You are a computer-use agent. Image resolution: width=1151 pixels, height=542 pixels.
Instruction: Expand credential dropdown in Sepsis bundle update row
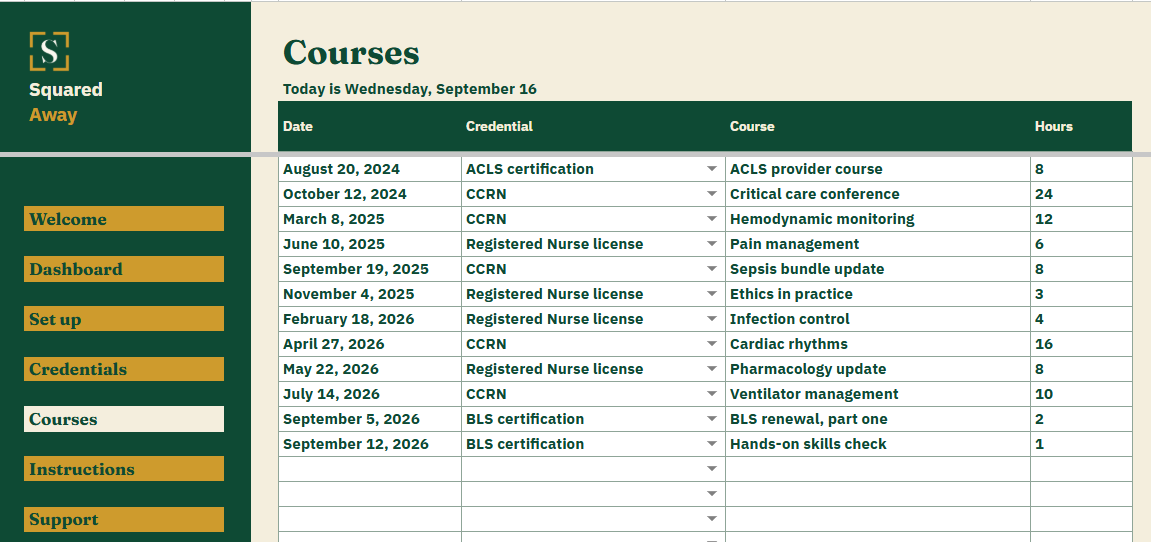[x=711, y=269]
